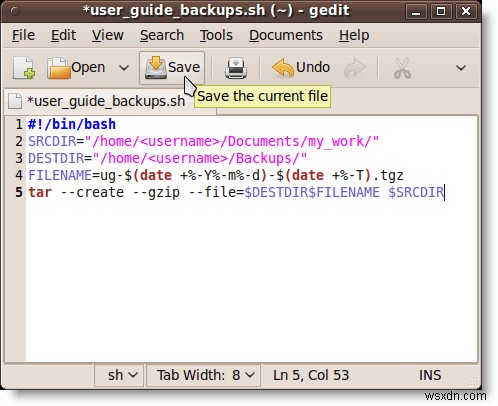Undo the last action
The height and width of the screenshot is (406, 498).
[x=301, y=68]
